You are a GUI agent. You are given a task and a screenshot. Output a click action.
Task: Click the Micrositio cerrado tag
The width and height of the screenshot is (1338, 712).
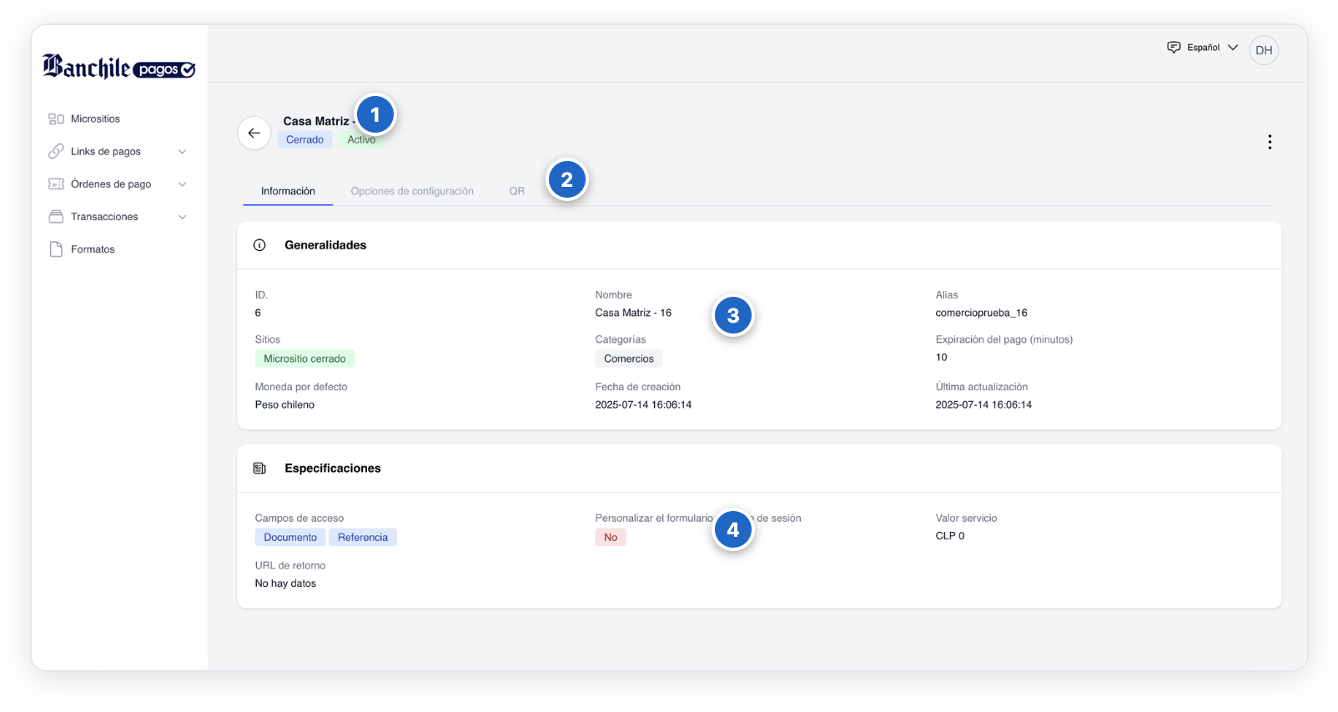305,358
